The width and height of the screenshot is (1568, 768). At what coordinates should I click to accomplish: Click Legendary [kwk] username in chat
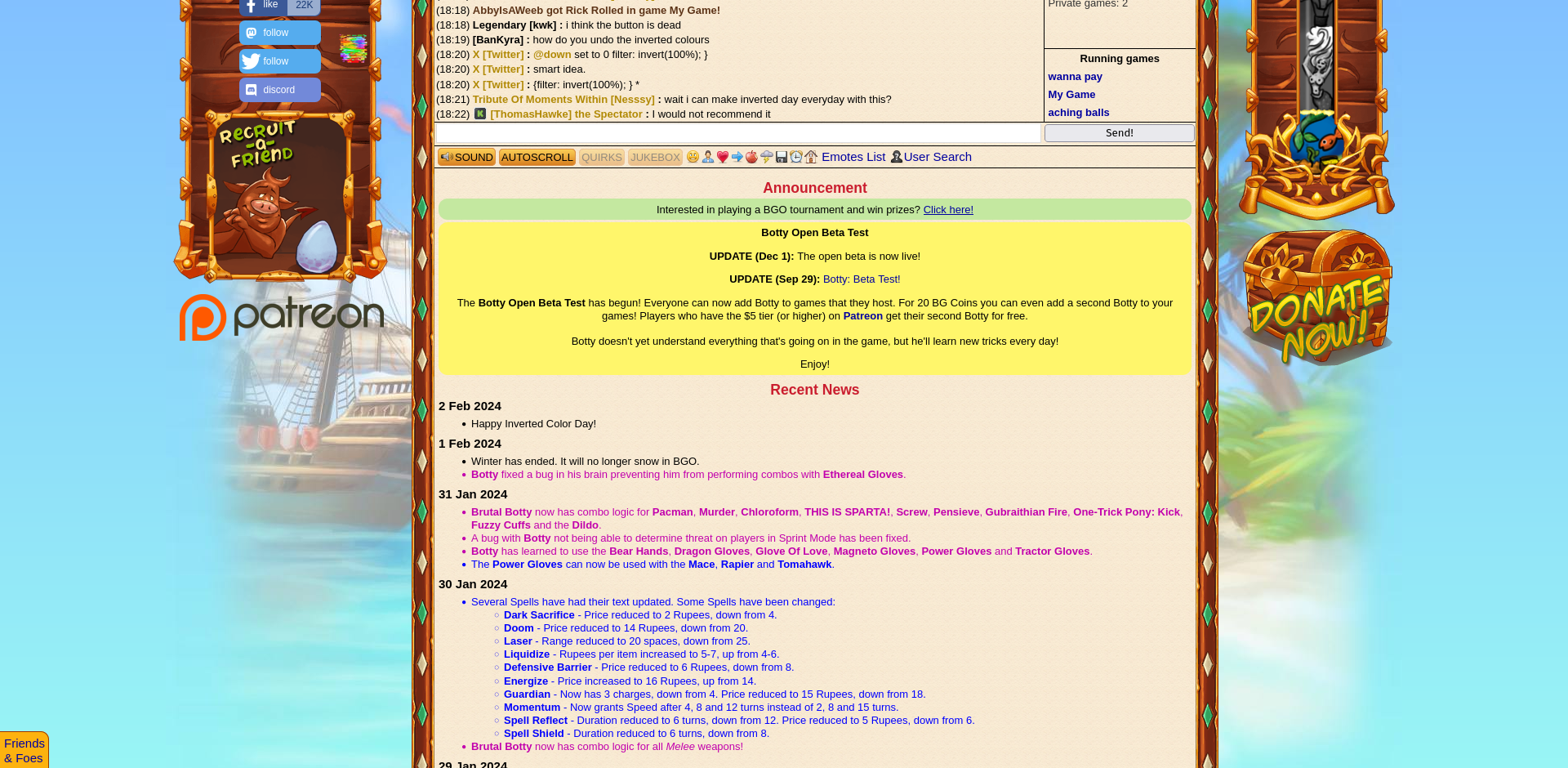514,25
